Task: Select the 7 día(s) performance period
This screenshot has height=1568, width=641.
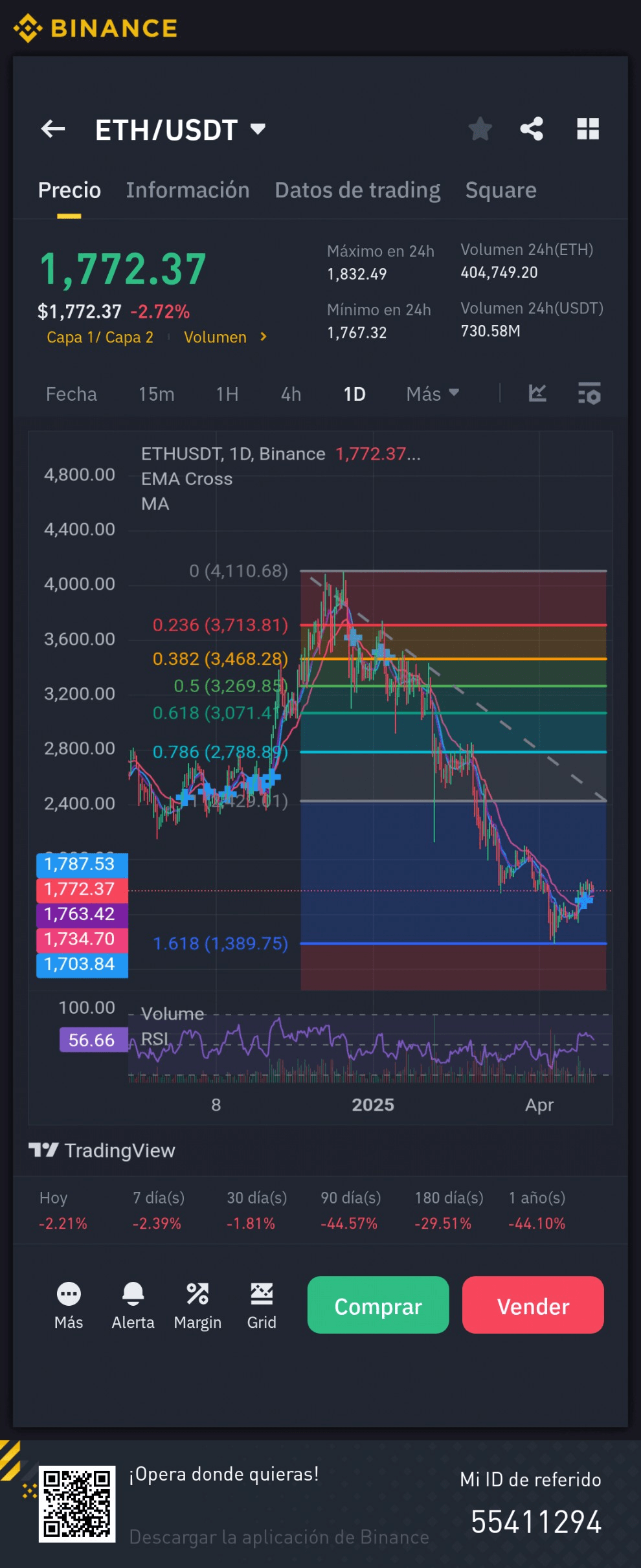Action: click(x=159, y=1211)
